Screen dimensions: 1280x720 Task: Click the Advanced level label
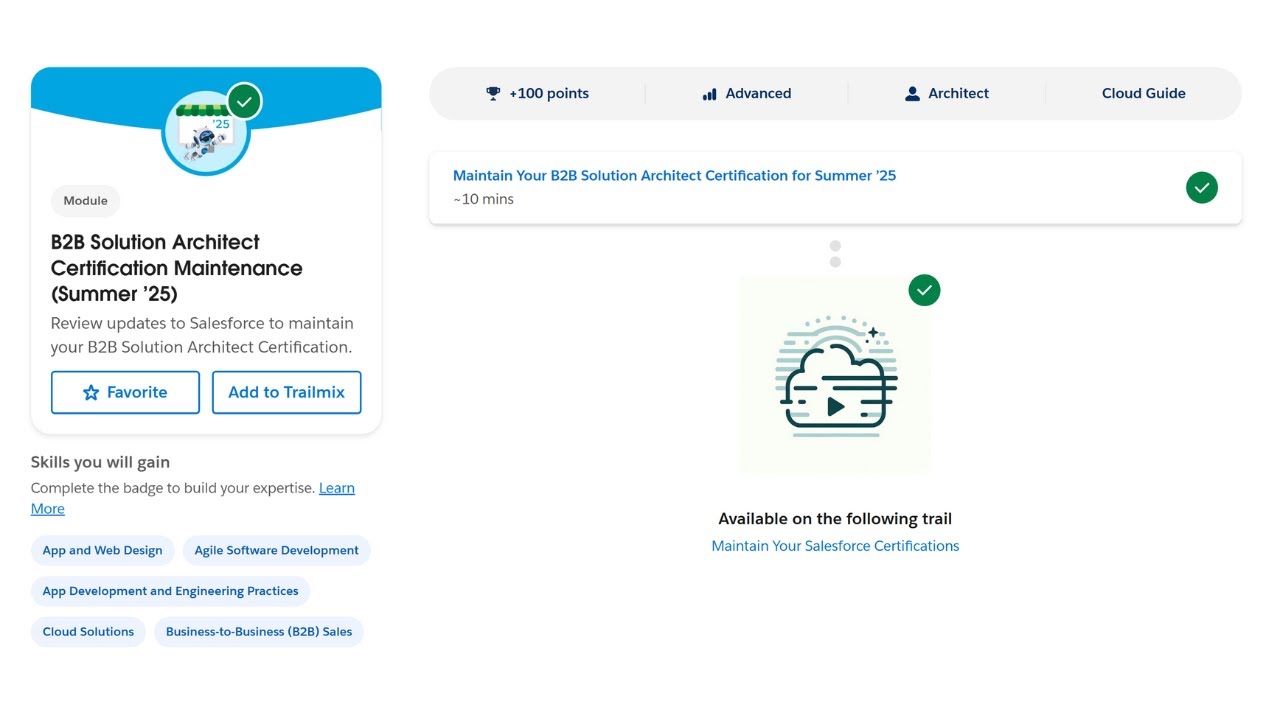758,93
